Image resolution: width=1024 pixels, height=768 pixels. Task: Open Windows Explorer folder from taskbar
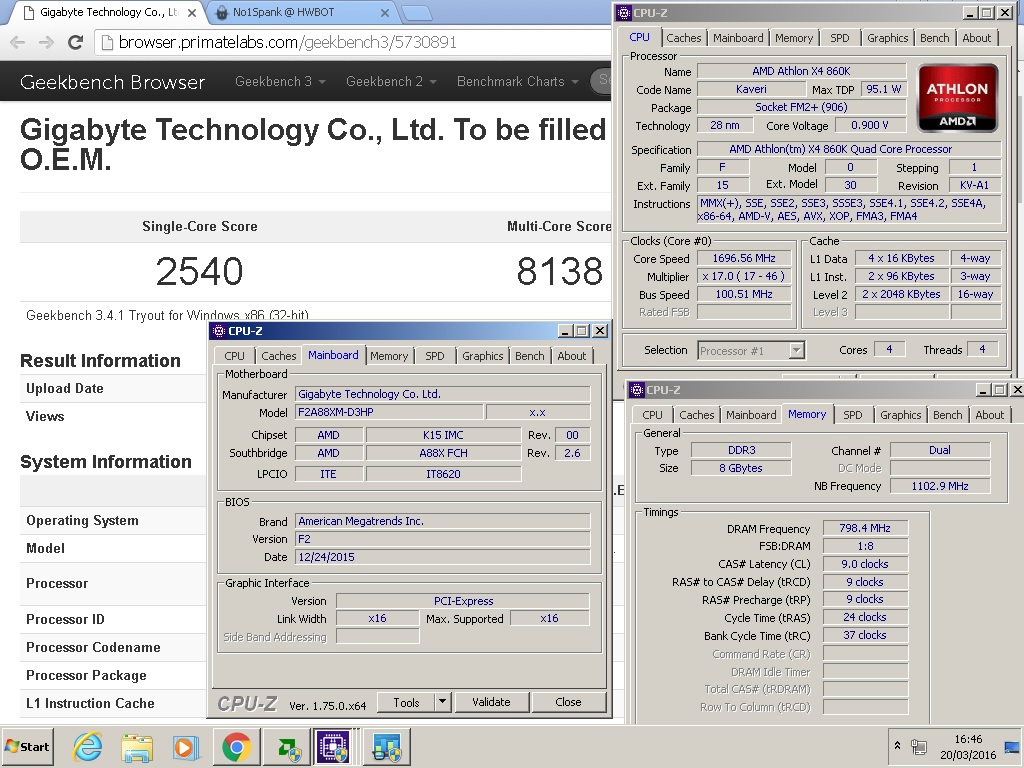[x=137, y=746]
